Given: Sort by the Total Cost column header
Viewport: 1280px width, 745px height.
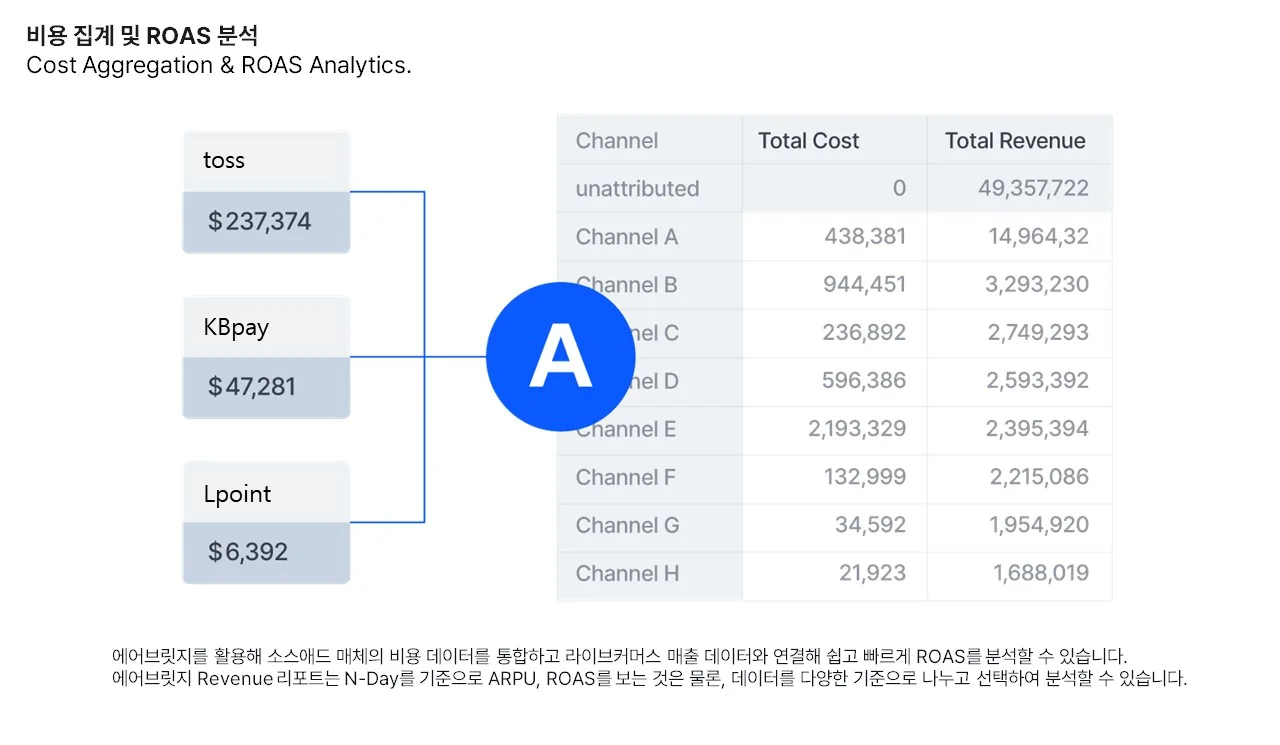Looking at the screenshot, I should point(808,141).
